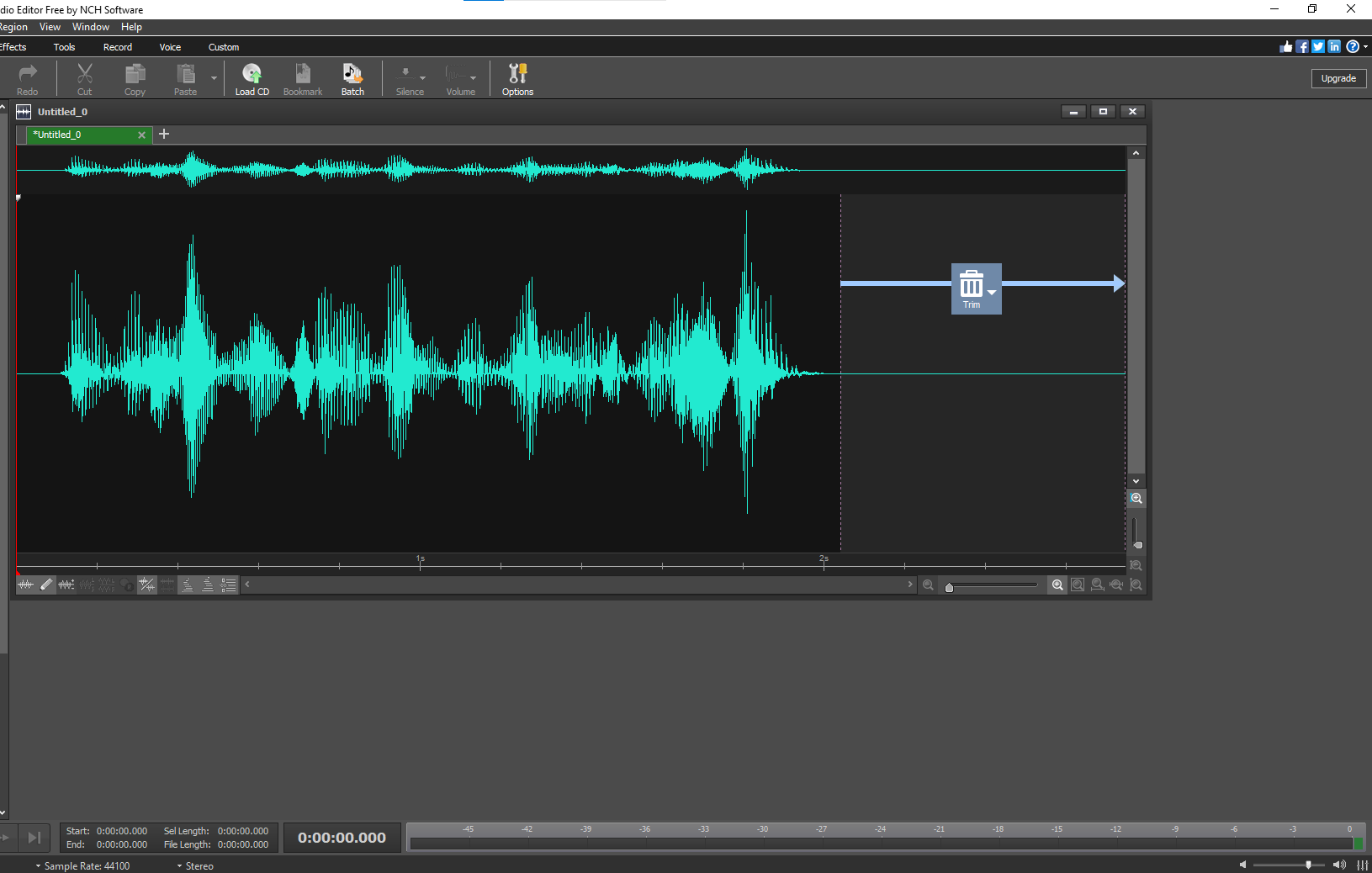Click the zoom to selection icon
1372x873 pixels.
tap(1078, 585)
